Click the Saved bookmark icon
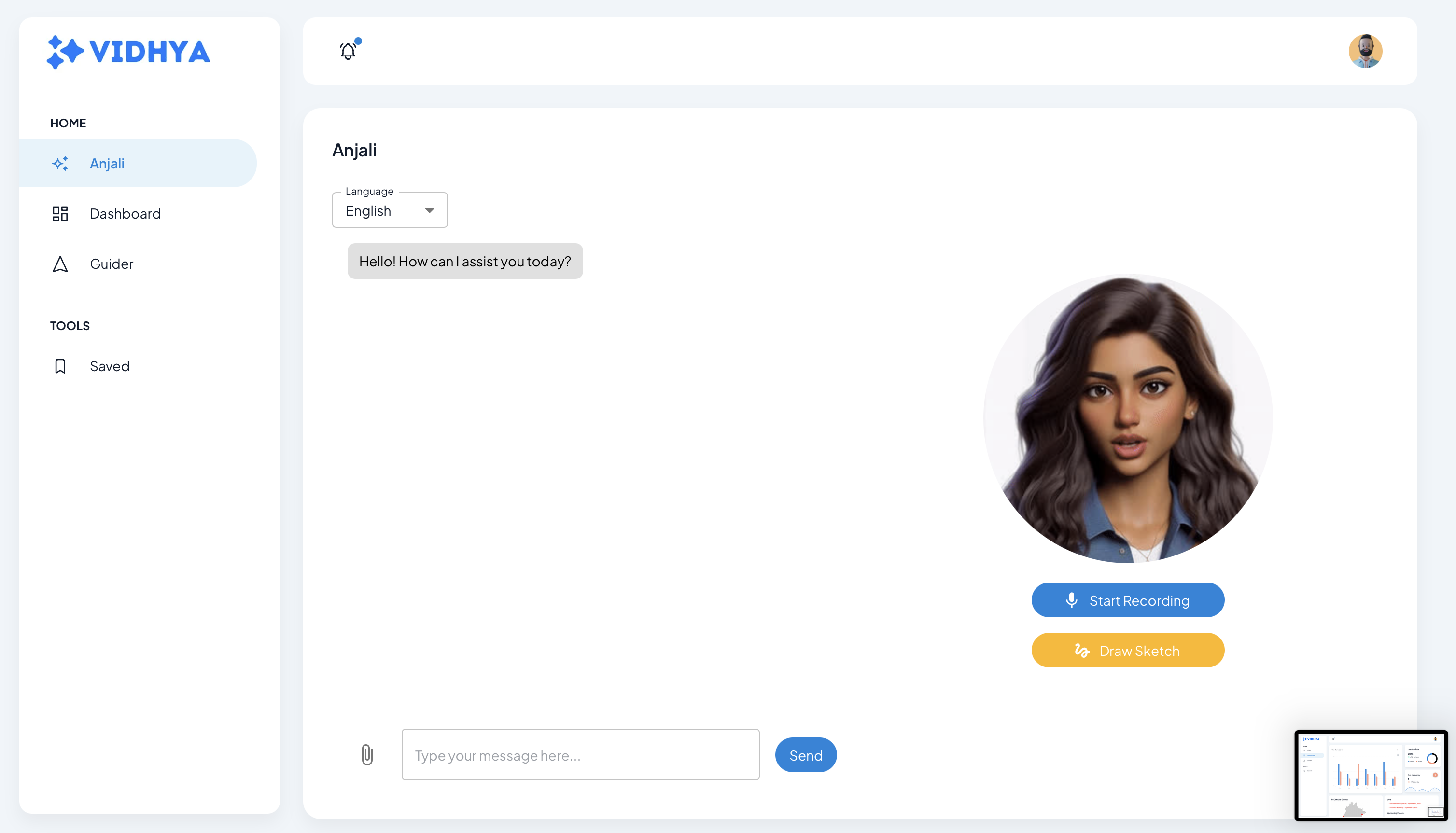Screen dimensions: 1456x833 pos(60,366)
